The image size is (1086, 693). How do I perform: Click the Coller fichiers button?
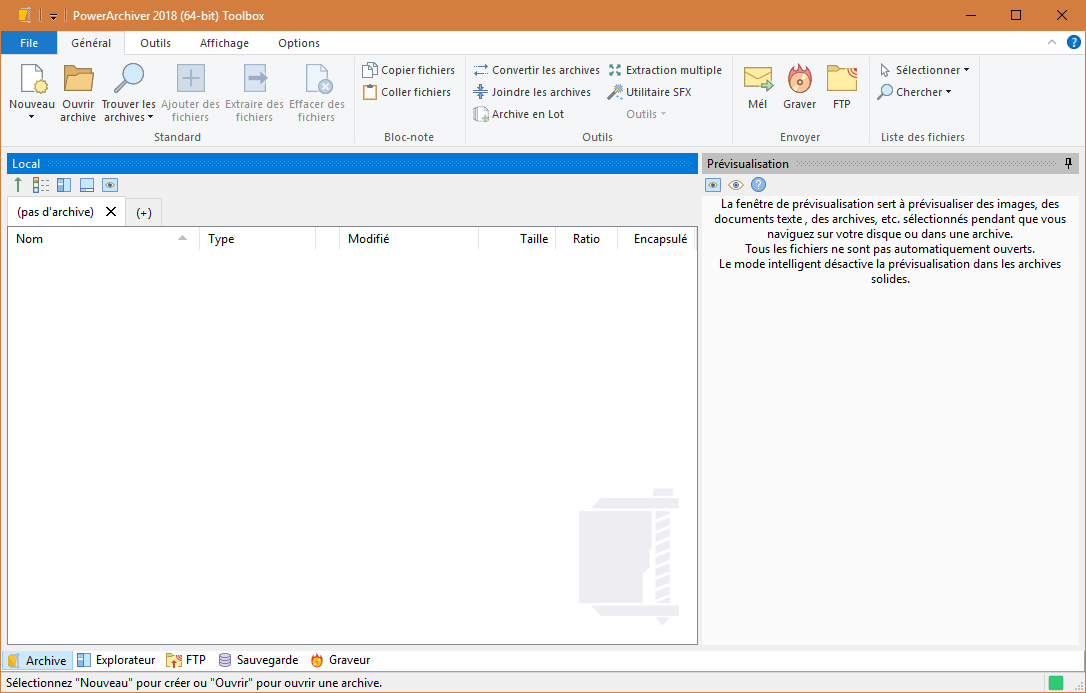406,91
